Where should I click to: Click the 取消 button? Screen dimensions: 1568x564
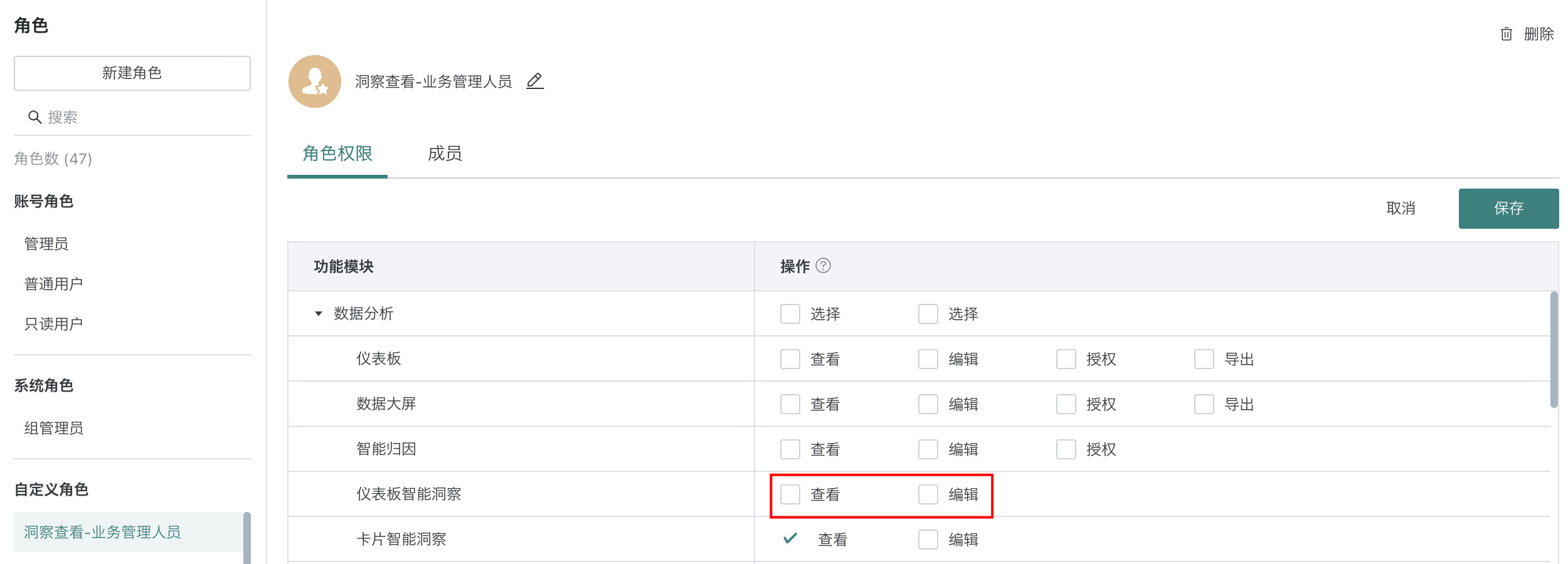tap(1401, 209)
